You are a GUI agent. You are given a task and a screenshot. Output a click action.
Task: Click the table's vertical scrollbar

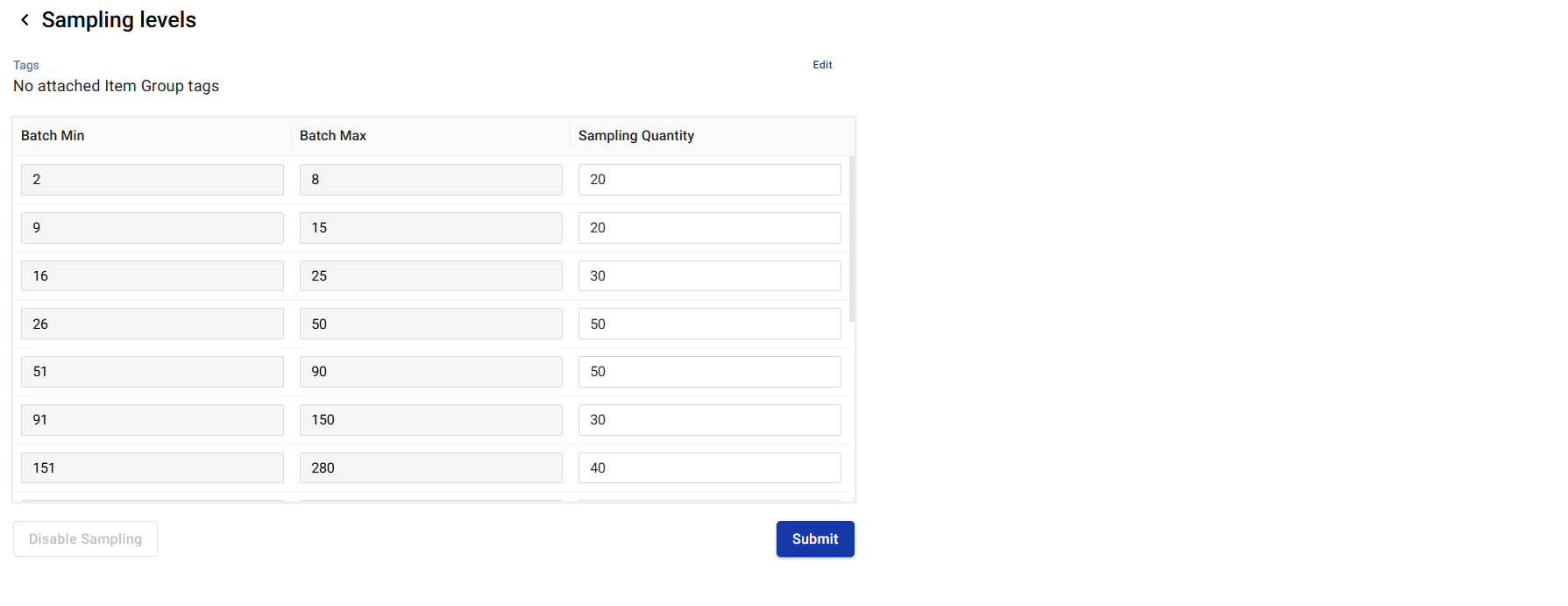pyautogui.click(x=852, y=239)
